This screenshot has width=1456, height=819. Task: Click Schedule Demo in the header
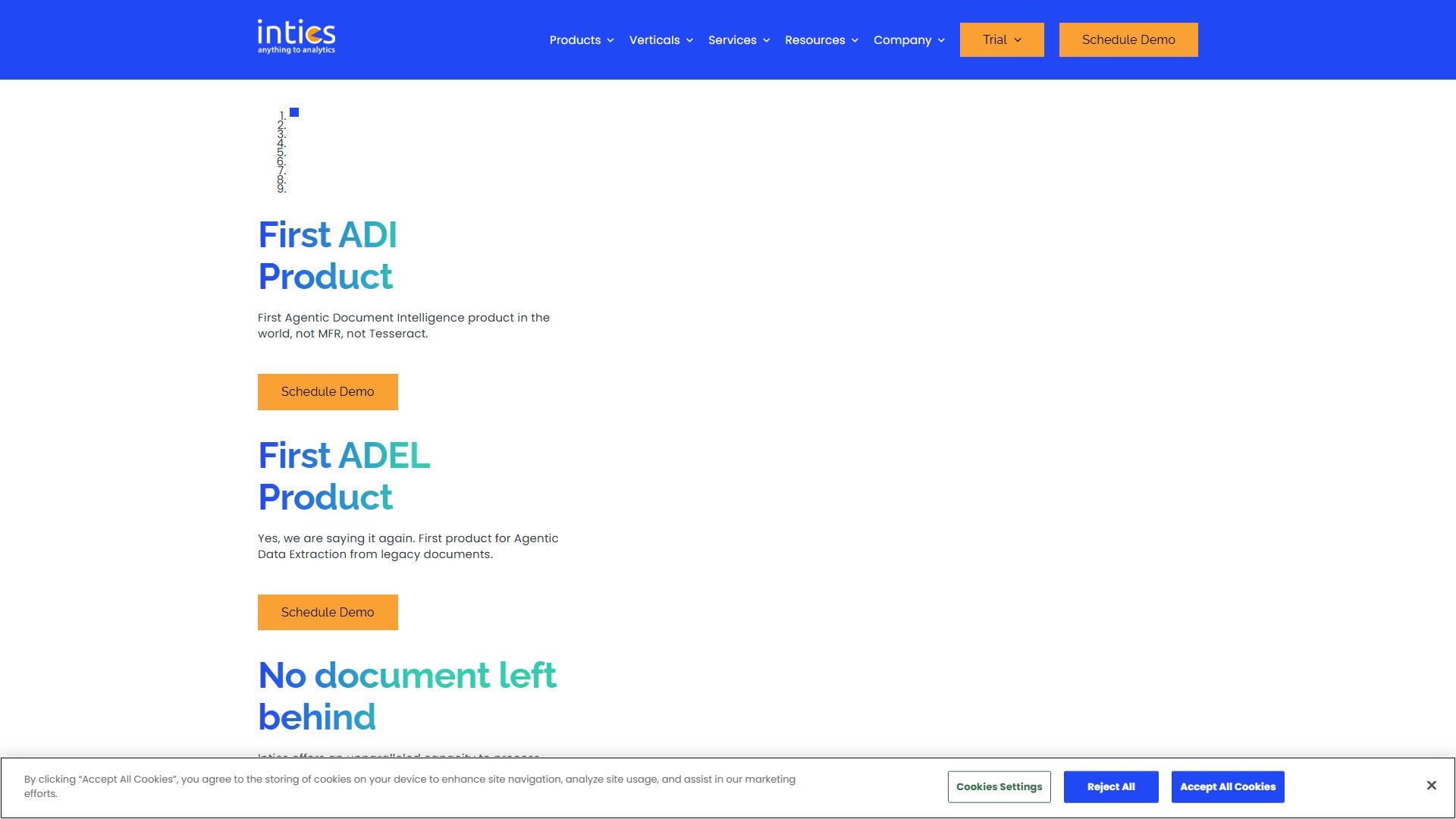point(1128,40)
